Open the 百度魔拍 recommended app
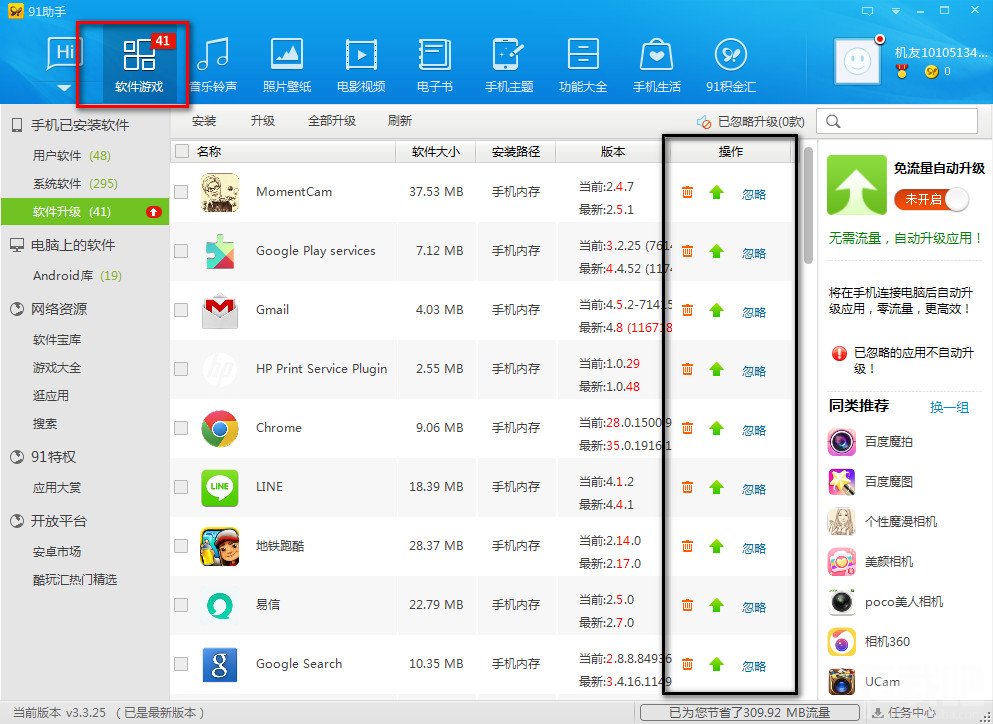The width and height of the screenshot is (993, 724). [x=870, y=441]
